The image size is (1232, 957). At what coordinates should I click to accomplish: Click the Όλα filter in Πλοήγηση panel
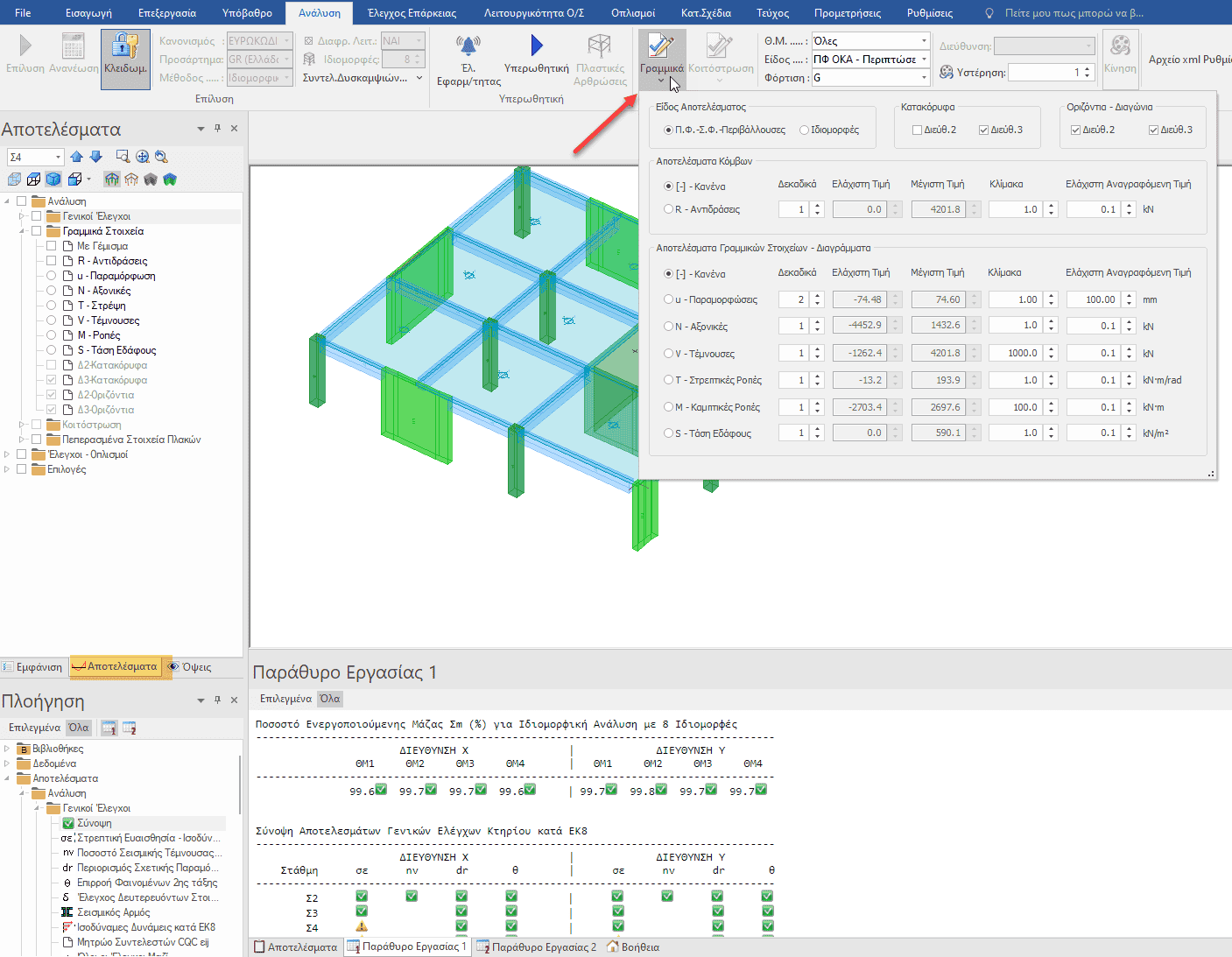coord(79,728)
